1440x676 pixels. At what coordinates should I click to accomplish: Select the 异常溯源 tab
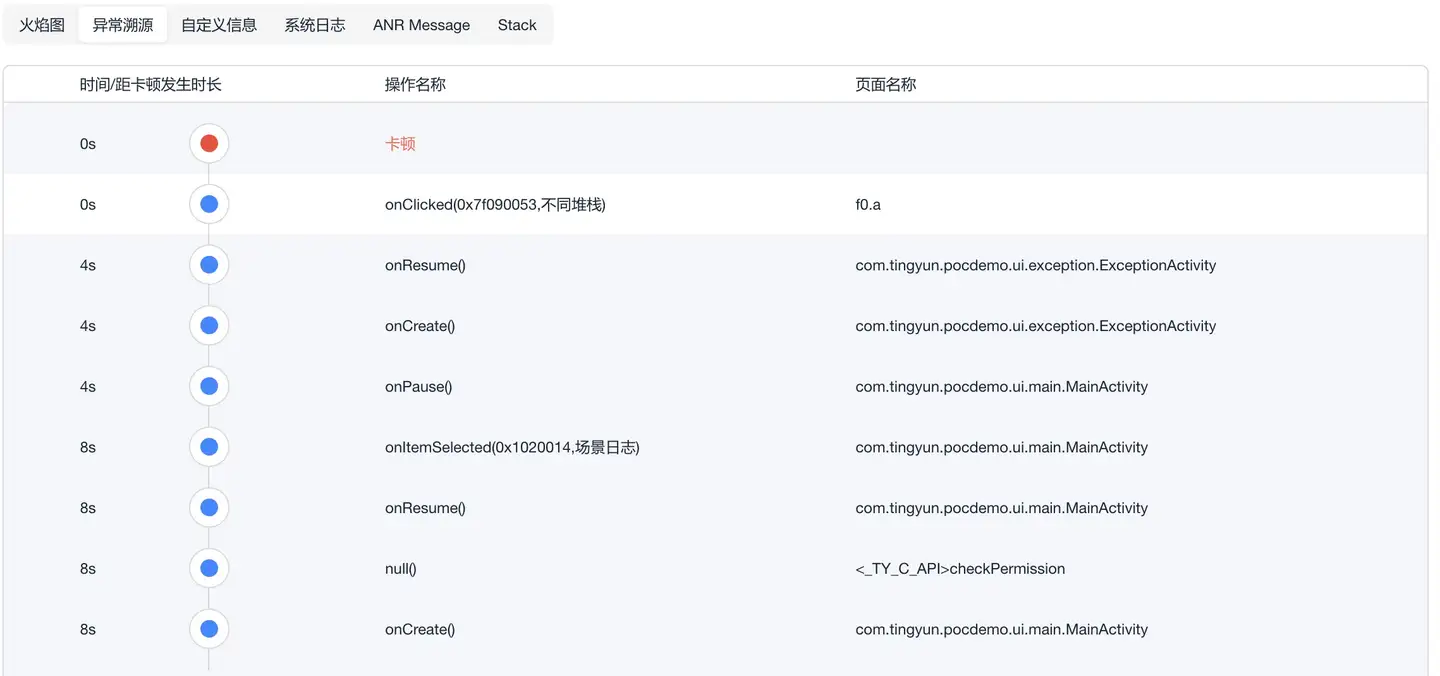[123, 25]
